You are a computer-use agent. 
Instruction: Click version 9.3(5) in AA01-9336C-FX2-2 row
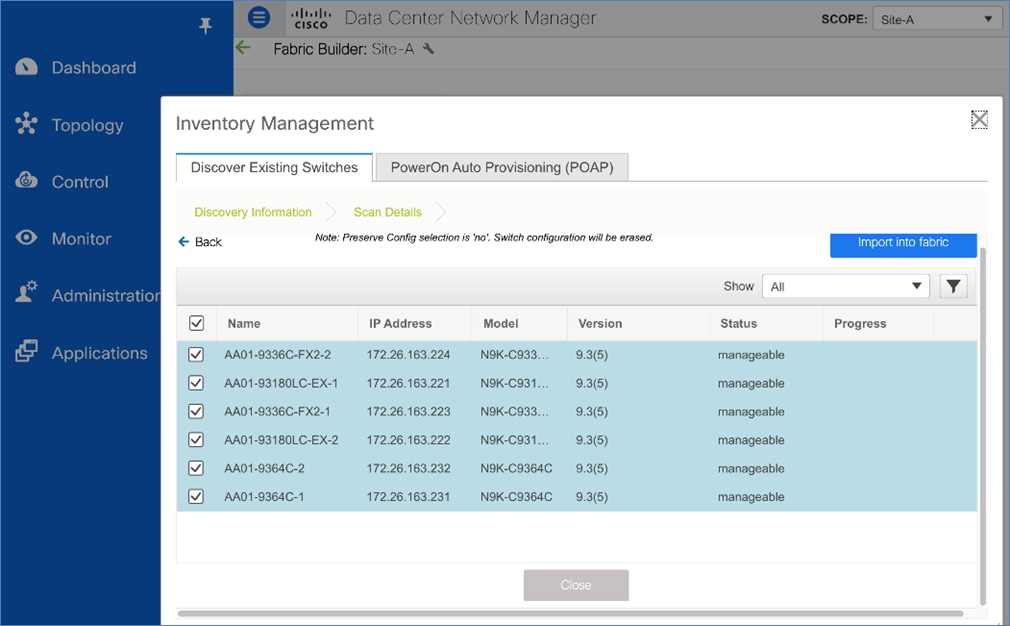[592, 355]
